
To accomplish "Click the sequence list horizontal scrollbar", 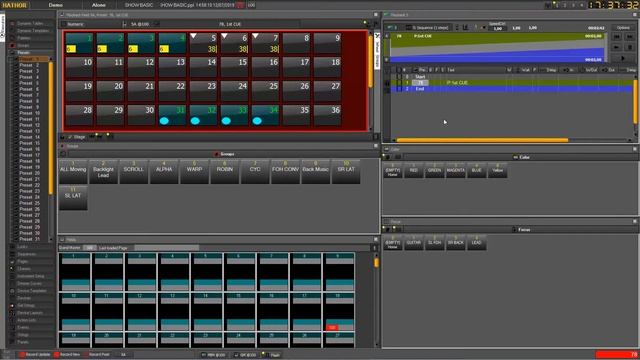I will 482,140.
